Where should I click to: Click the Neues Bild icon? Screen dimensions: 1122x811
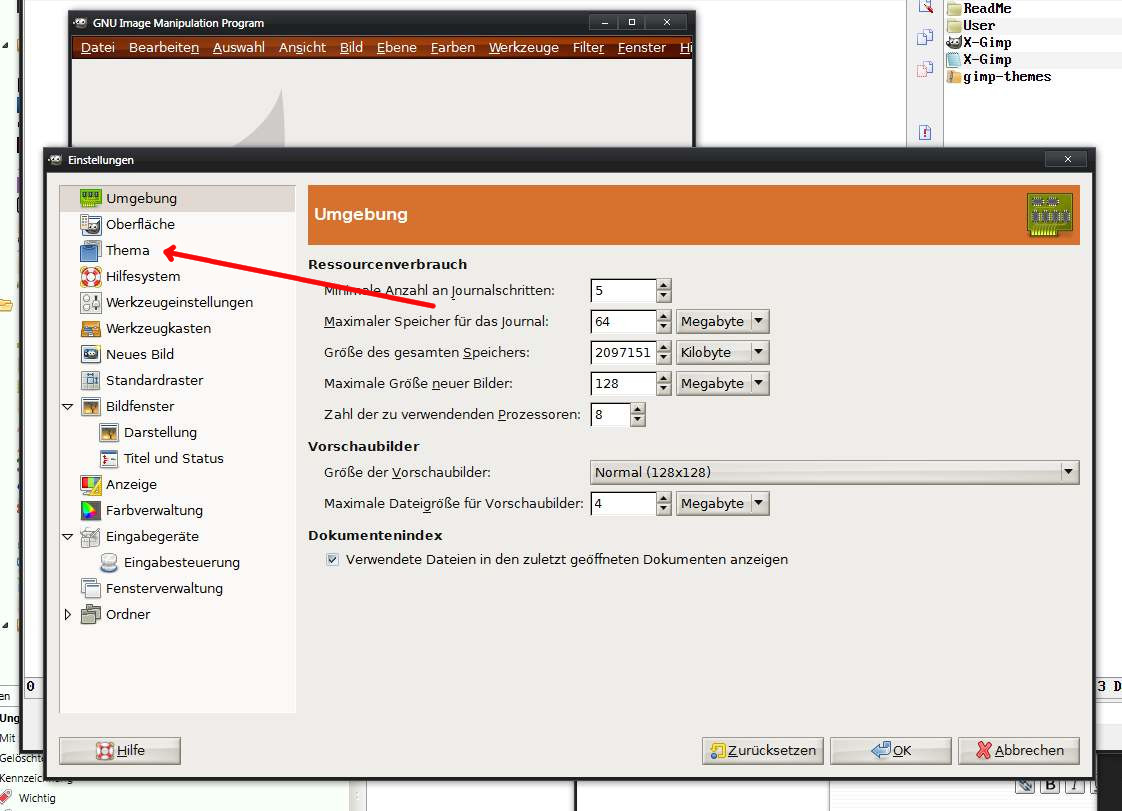(x=91, y=354)
